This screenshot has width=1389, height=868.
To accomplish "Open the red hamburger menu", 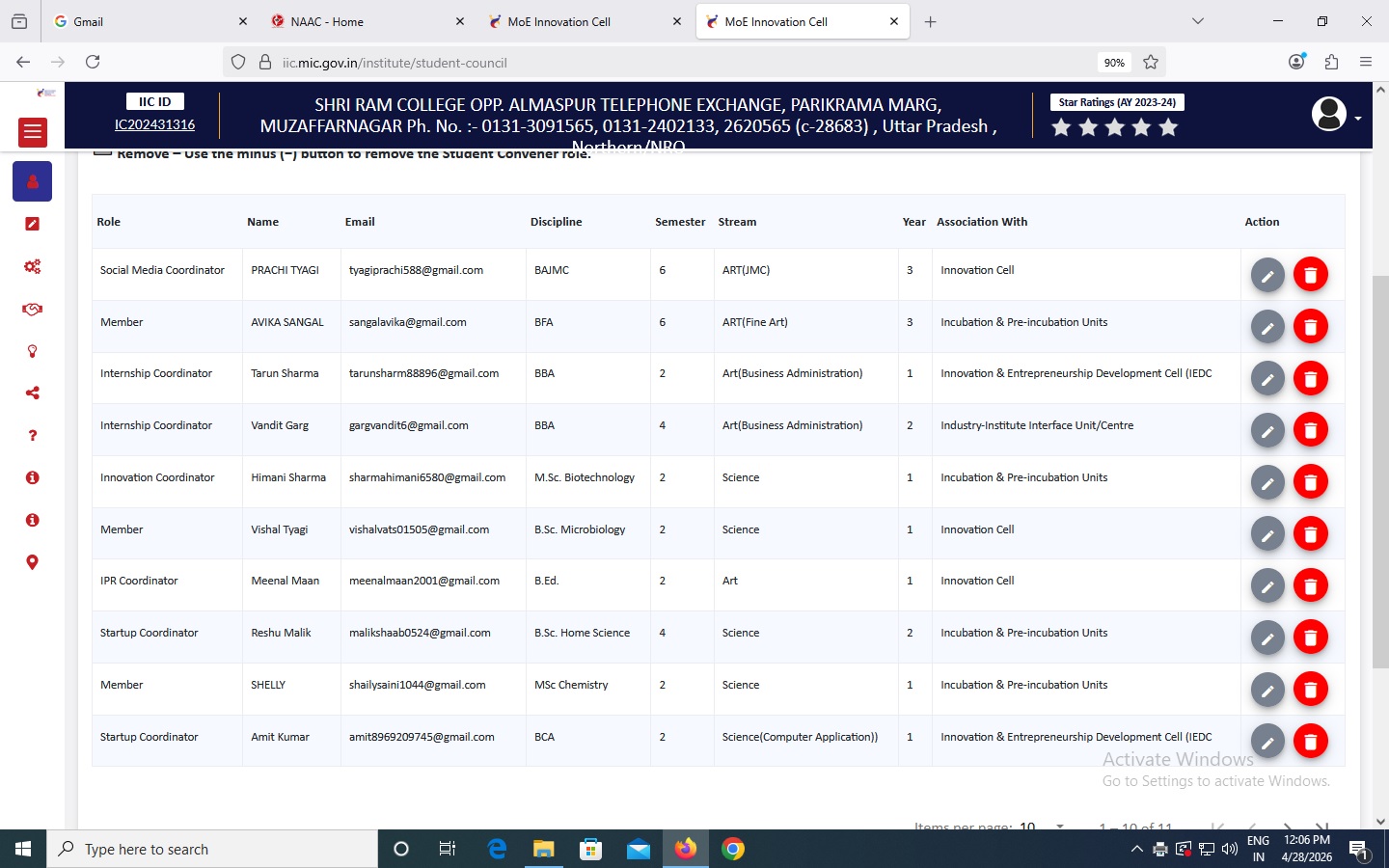I will [x=33, y=132].
